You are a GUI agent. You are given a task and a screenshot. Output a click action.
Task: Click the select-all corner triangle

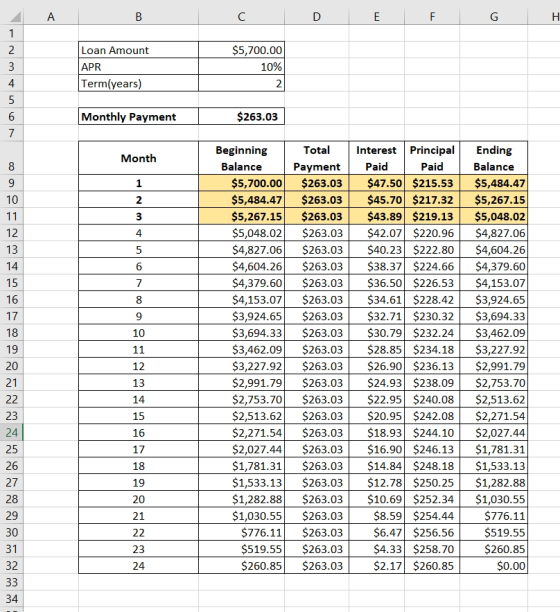click(x=15, y=17)
